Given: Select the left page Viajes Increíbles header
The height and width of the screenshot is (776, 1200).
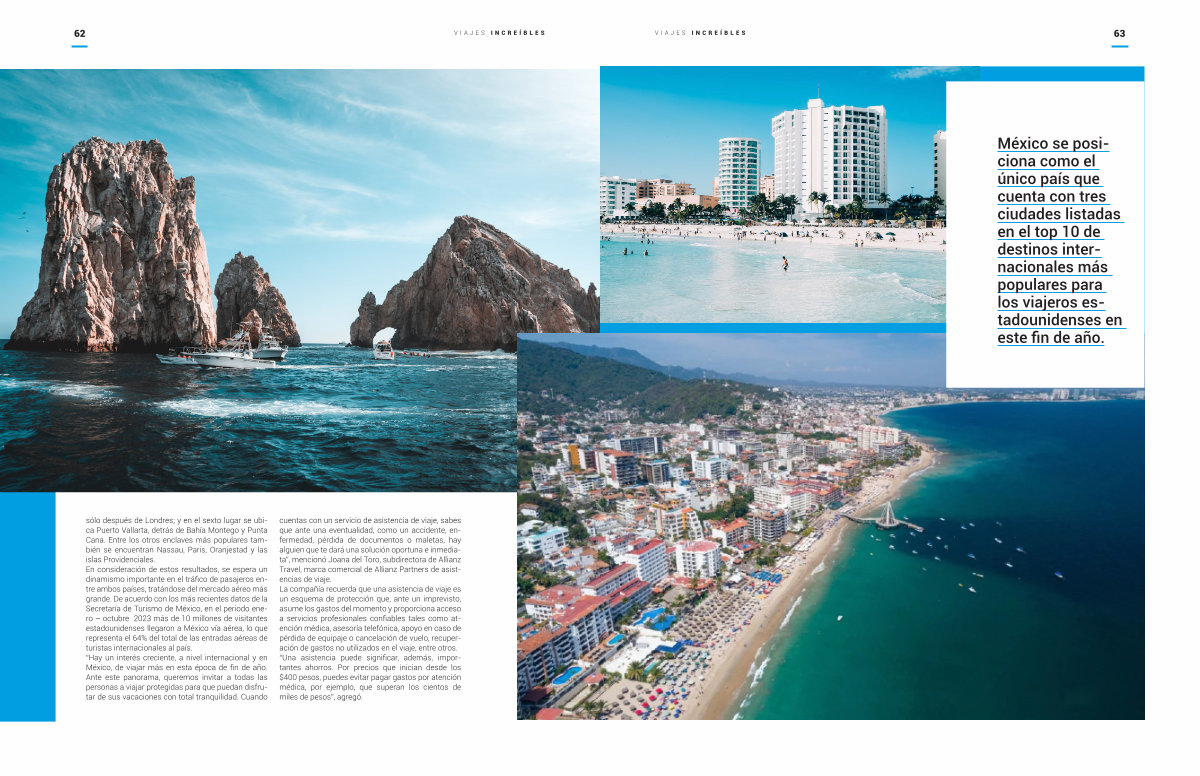Looking at the screenshot, I should pyautogui.click(x=499, y=33).
